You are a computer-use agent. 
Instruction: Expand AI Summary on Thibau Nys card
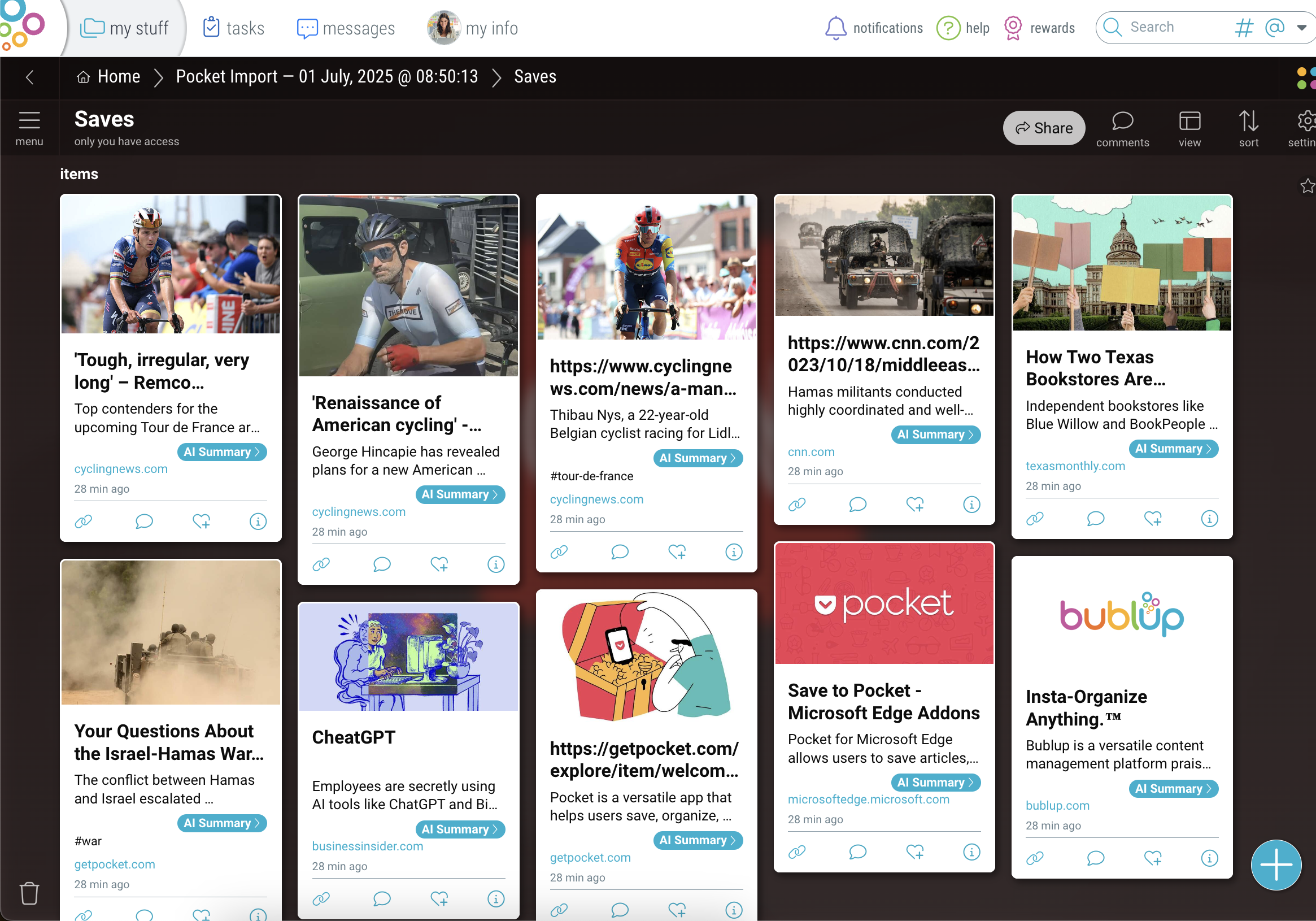(x=698, y=458)
